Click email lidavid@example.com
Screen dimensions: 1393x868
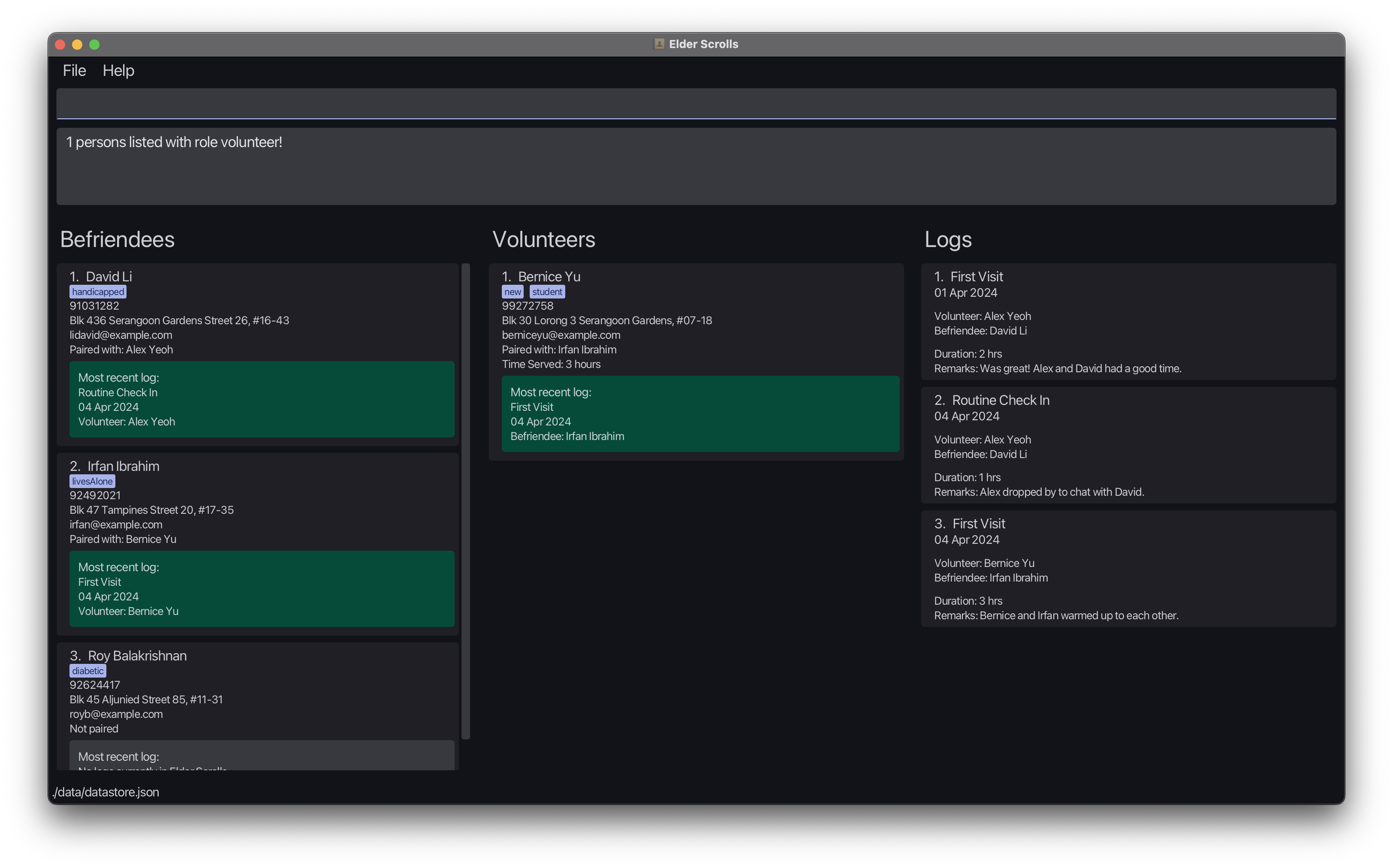click(121, 335)
